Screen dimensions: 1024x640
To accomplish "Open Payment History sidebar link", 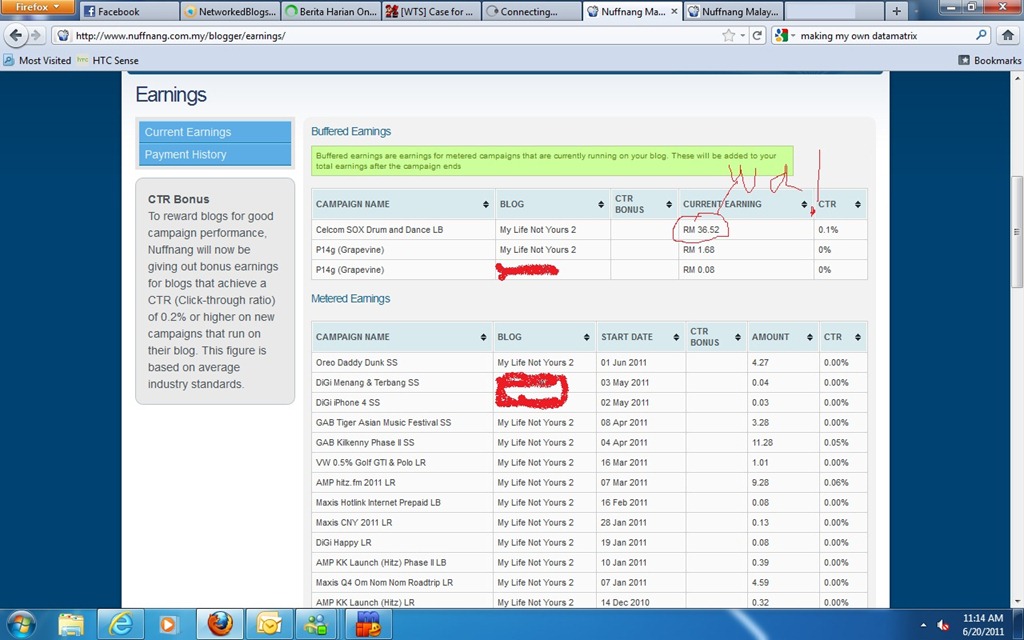I will click(x=215, y=155).
